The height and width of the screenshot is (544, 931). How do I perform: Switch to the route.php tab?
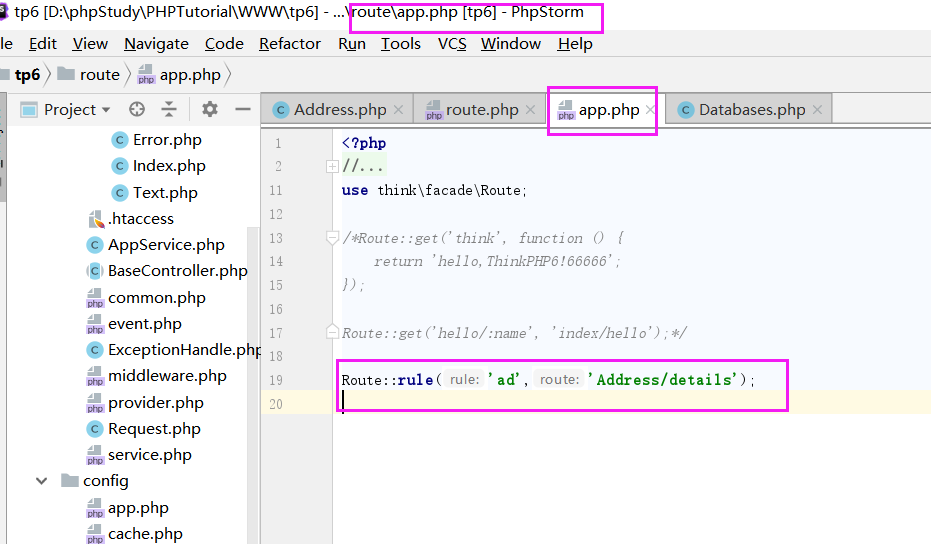click(481, 110)
